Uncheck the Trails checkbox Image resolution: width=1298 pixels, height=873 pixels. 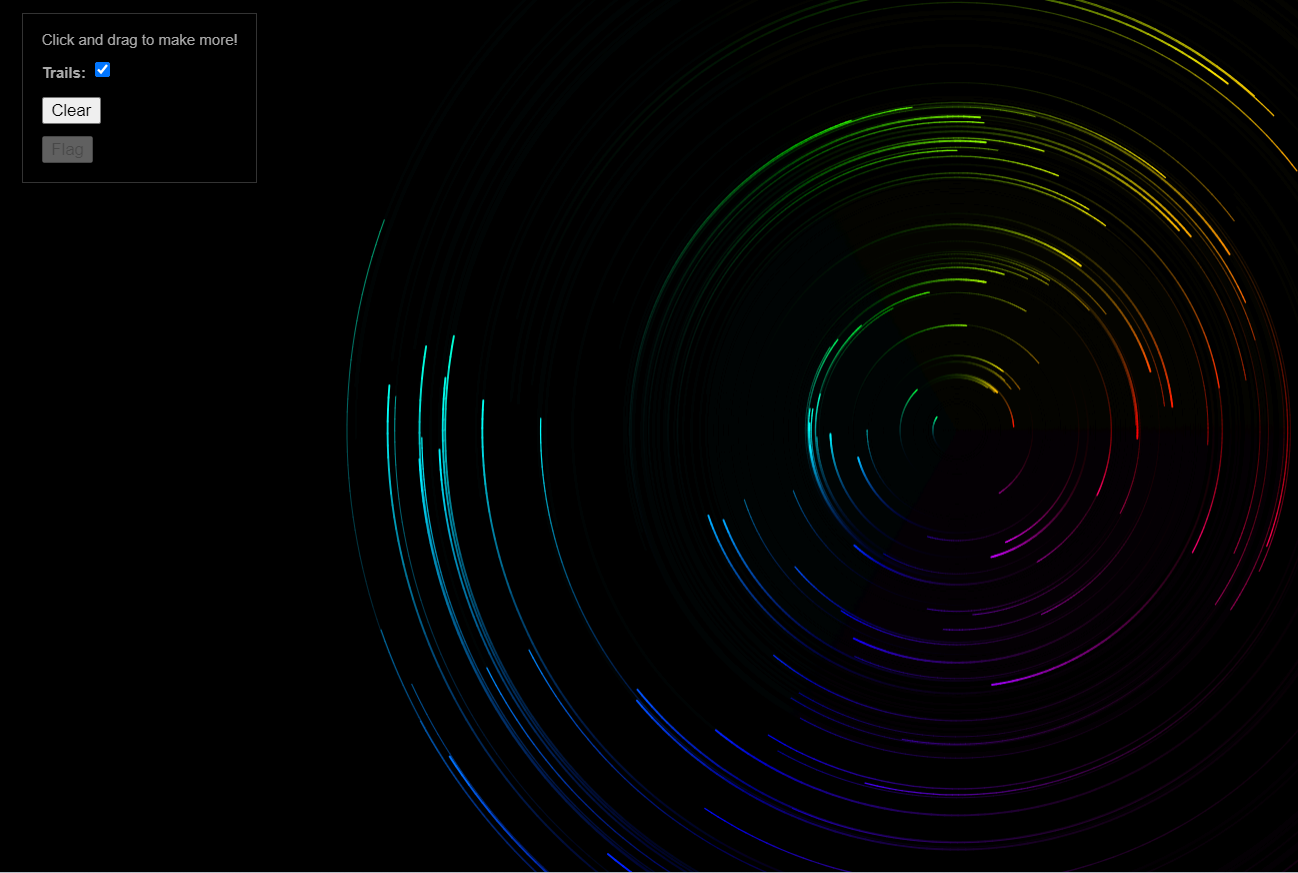(102, 70)
